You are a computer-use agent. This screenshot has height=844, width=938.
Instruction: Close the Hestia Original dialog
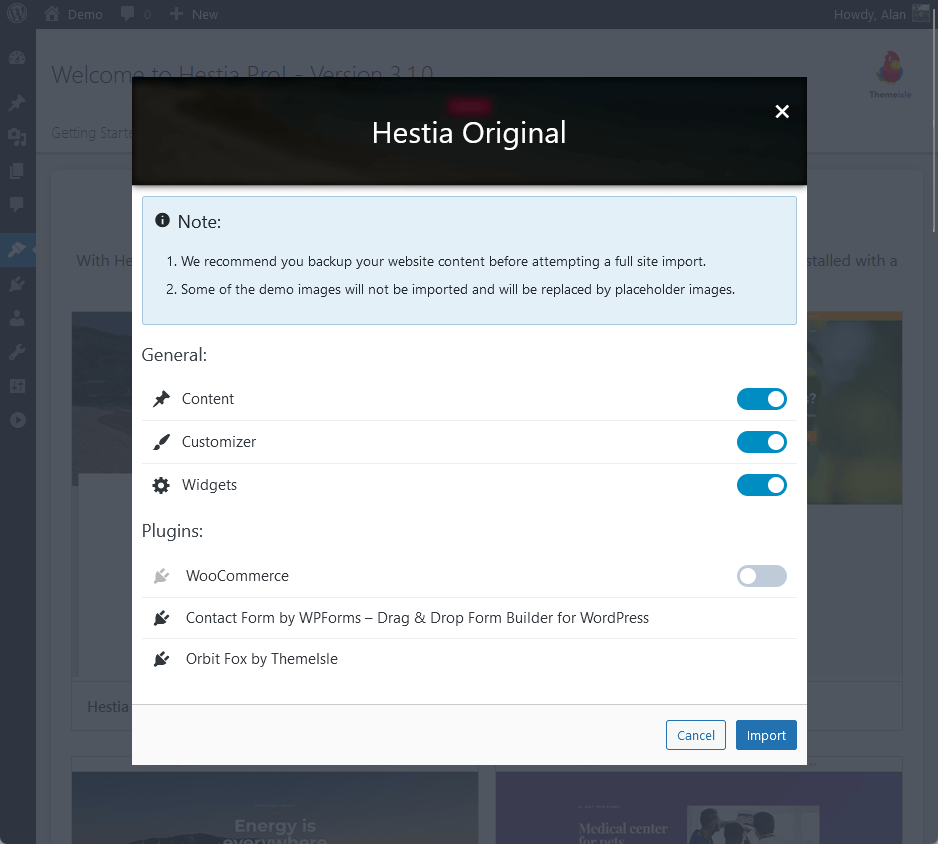[782, 112]
